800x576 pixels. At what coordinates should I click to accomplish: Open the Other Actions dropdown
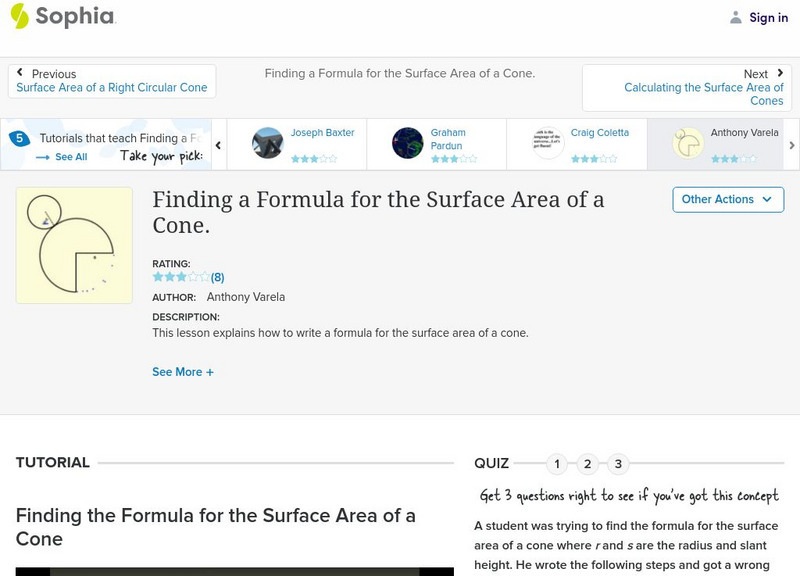[x=726, y=199]
